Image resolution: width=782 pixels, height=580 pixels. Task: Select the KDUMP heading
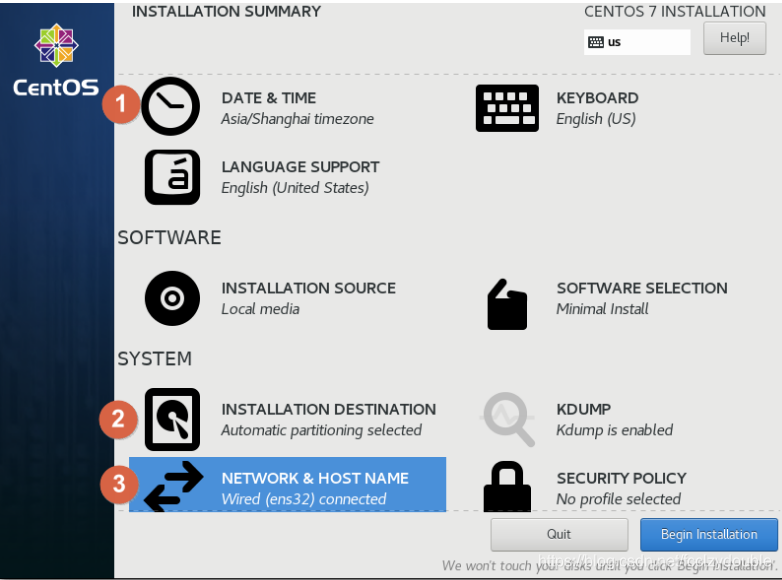(x=584, y=409)
